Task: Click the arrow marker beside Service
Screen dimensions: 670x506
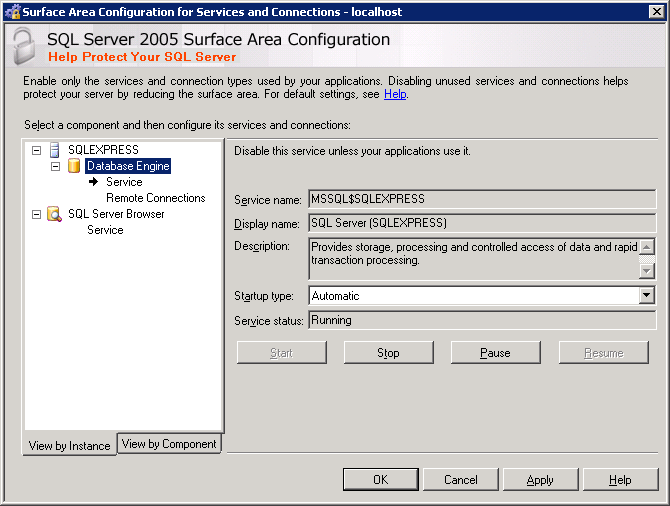Action: click(93, 182)
